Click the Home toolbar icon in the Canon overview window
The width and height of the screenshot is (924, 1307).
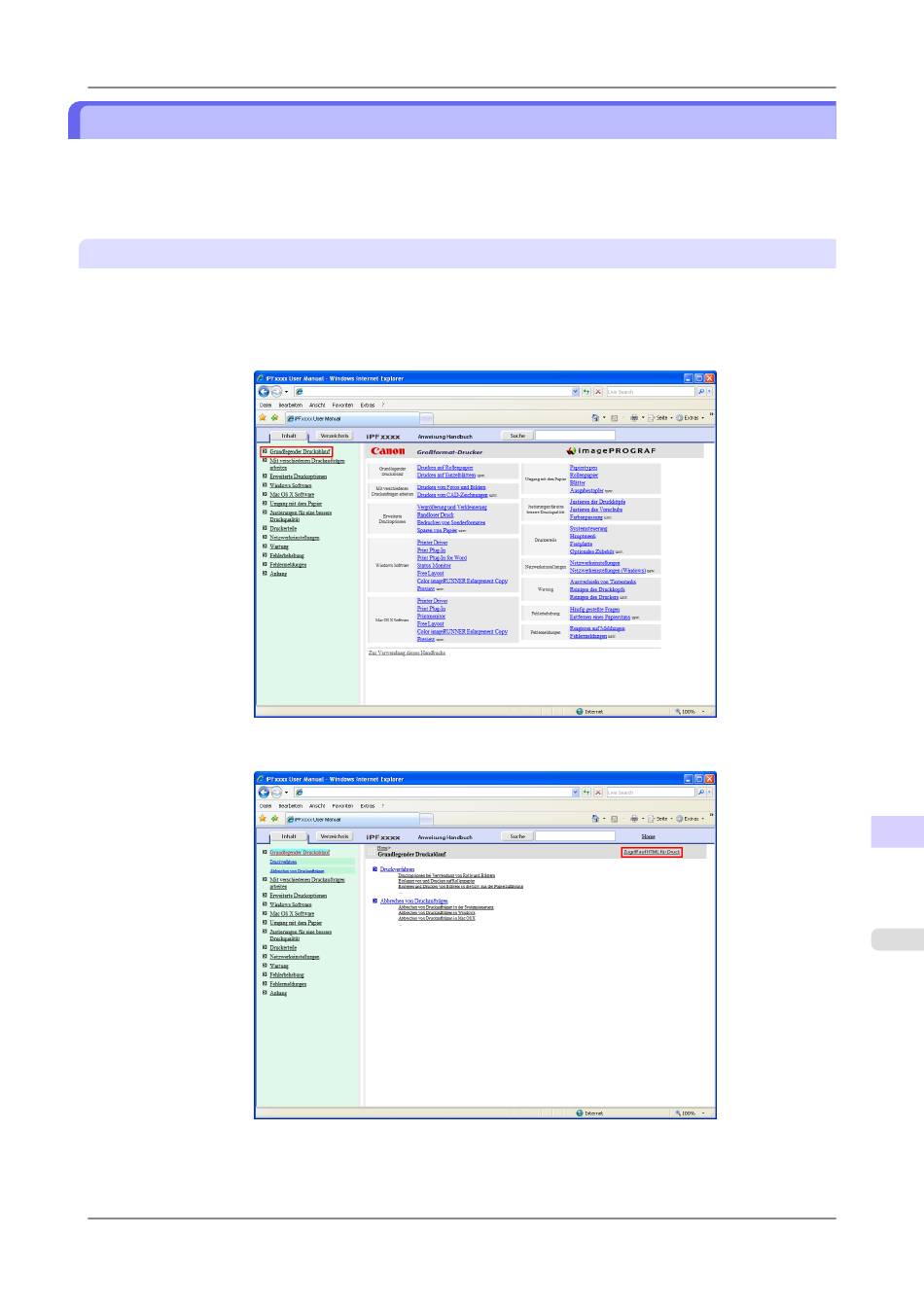(596, 418)
